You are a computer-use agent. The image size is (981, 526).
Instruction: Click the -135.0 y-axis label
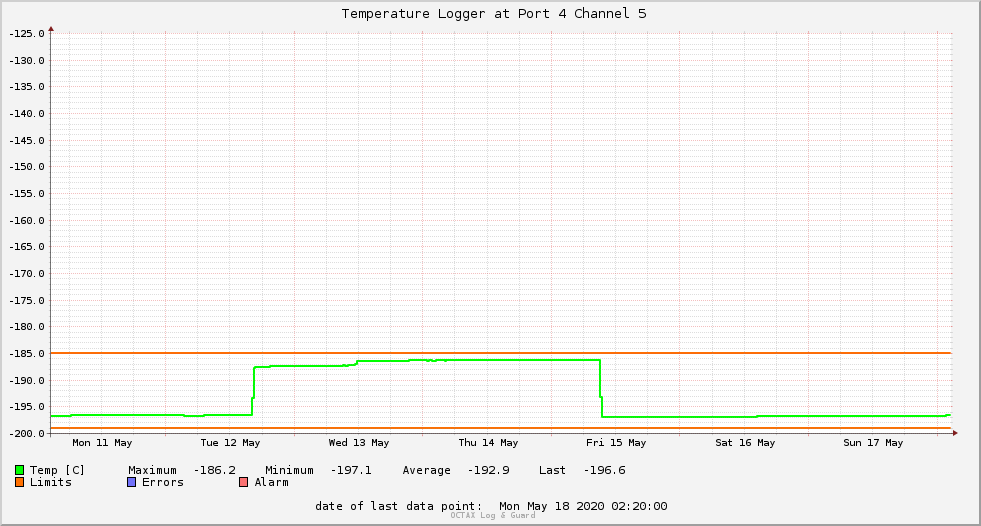point(27,87)
